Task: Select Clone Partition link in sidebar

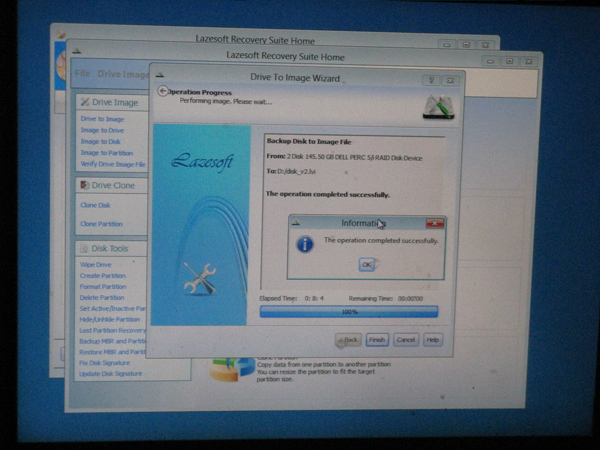Action: 101,224
